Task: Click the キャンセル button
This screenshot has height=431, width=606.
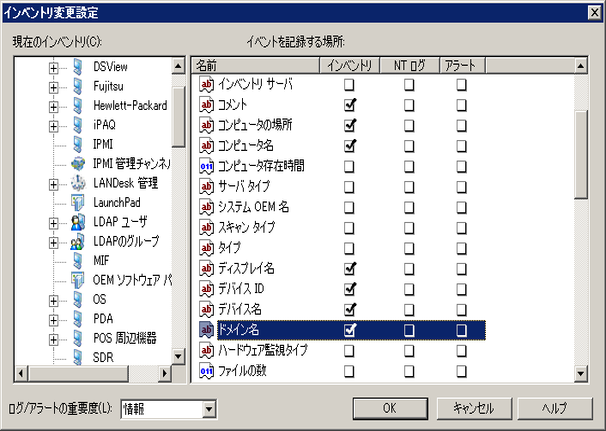Action: [474, 408]
